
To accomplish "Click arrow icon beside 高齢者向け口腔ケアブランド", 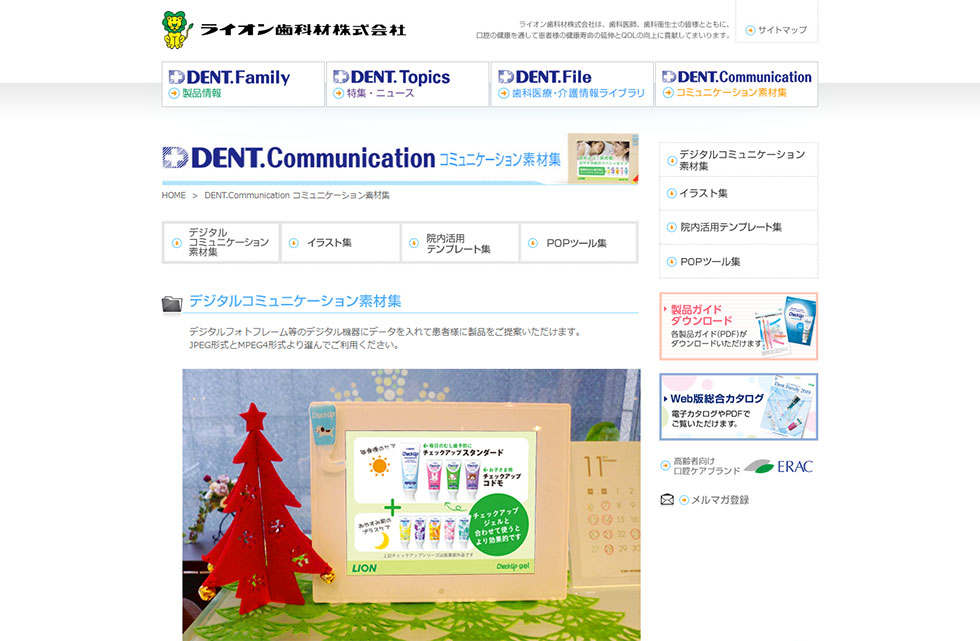I will 666,465.
